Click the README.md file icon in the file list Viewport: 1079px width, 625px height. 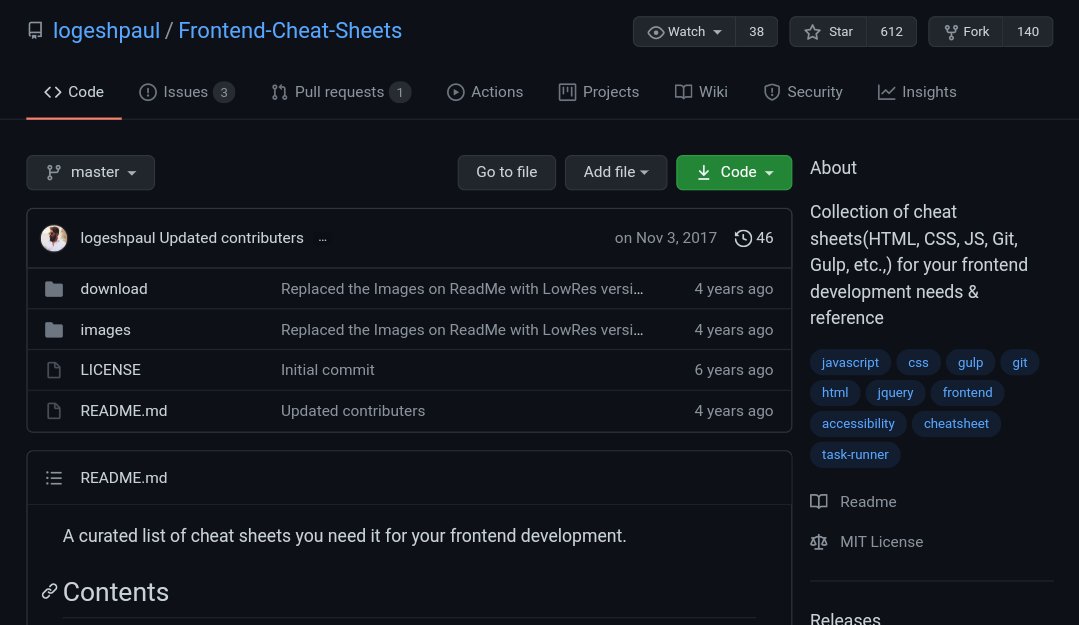pyautogui.click(x=54, y=411)
